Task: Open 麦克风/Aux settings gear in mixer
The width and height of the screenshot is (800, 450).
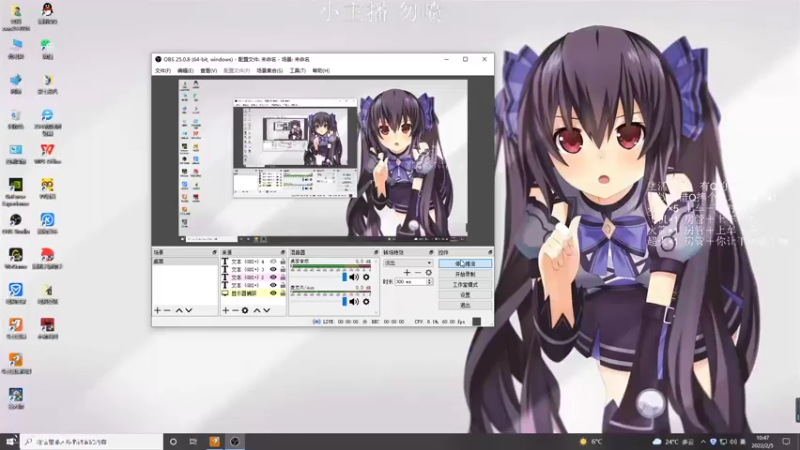Action: (x=366, y=302)
